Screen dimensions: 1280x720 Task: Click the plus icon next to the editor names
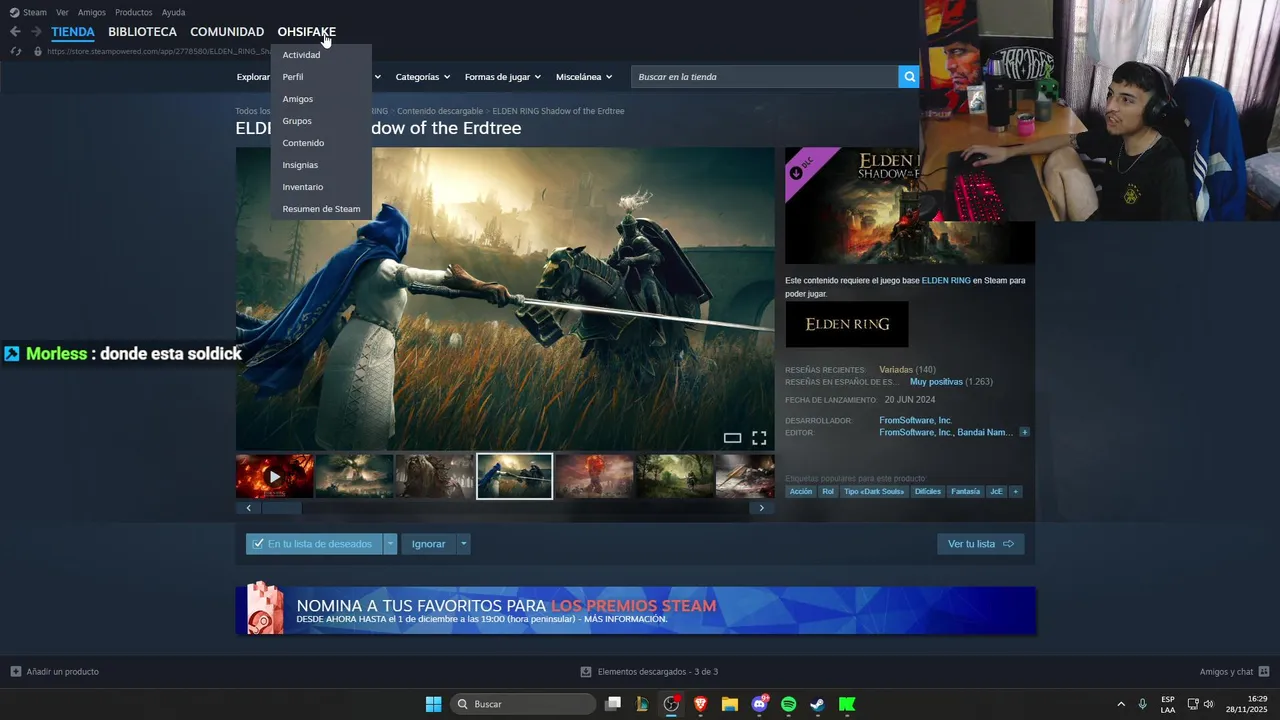pos(1024,432)
